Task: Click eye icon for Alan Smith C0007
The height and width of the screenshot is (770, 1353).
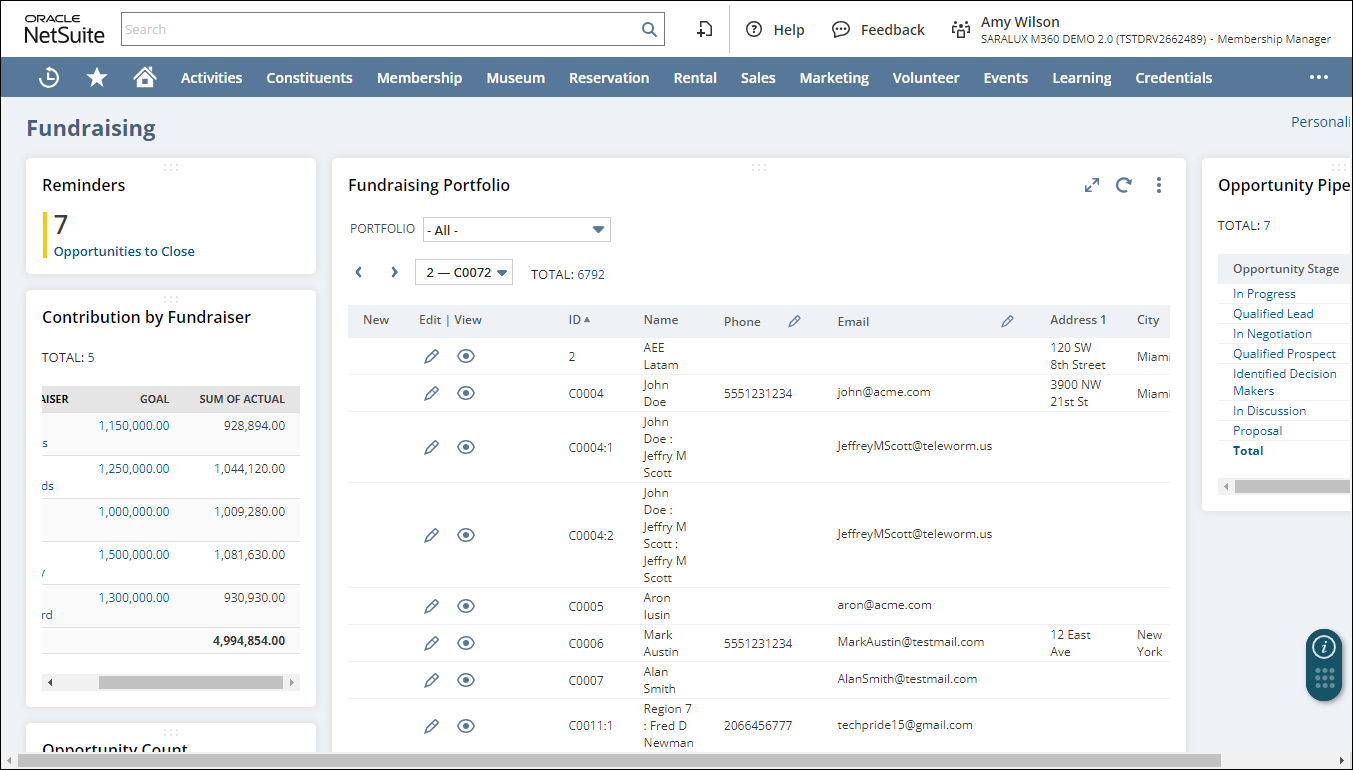Action: pyautogui.click(x=465, y=680)
